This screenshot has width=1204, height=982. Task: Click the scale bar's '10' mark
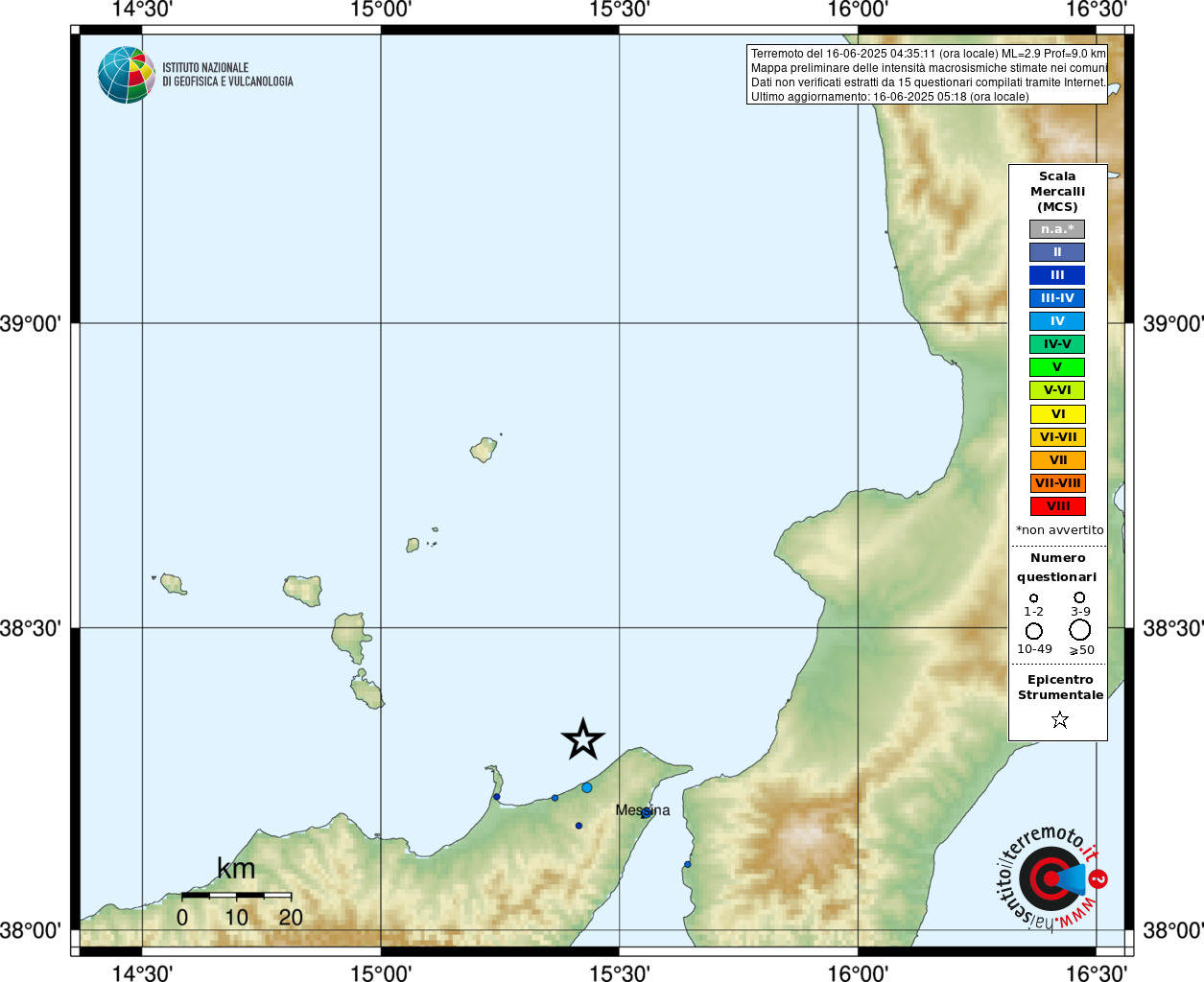click(x=236, y=918)
